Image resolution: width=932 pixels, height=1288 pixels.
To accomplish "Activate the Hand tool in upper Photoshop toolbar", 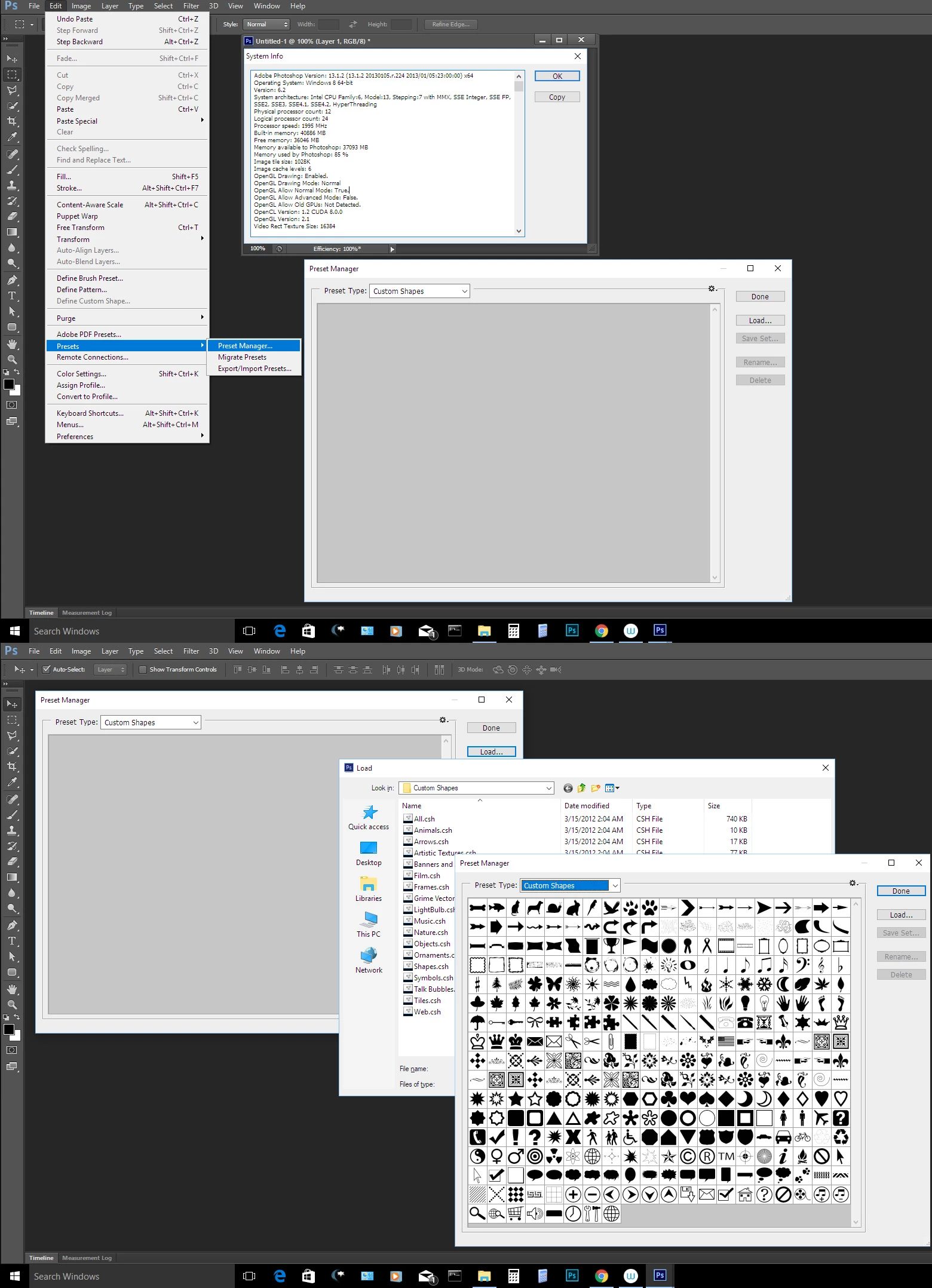I will (x=12, y=344).
